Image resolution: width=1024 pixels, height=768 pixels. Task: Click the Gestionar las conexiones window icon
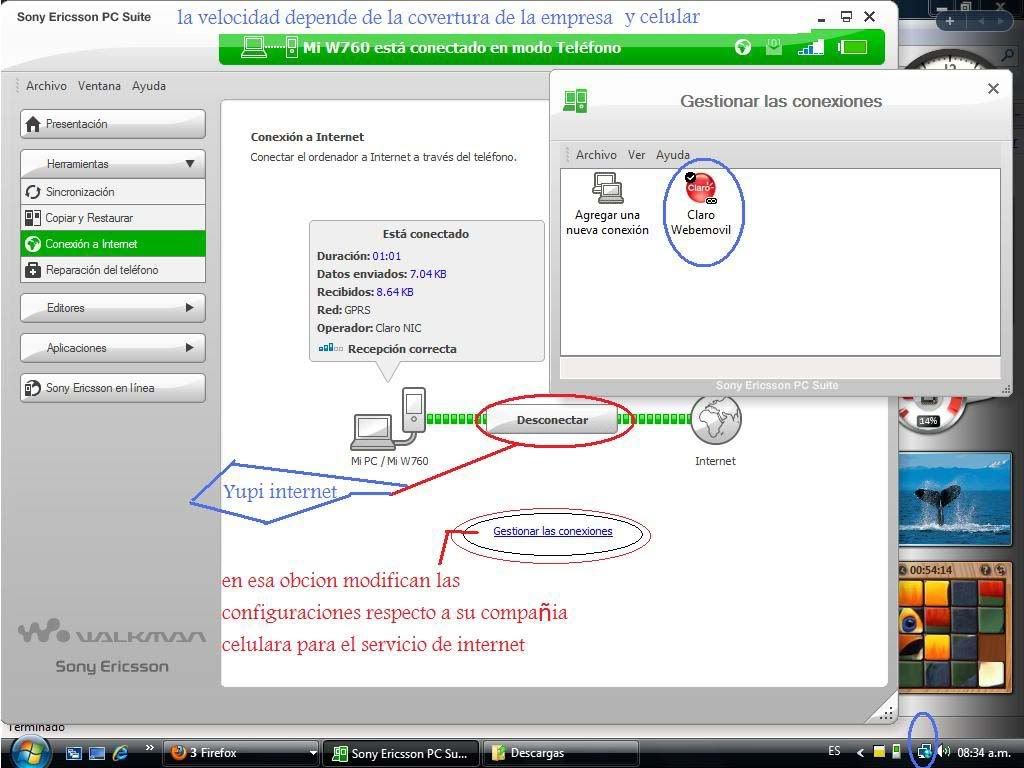(x=575, y=101)
